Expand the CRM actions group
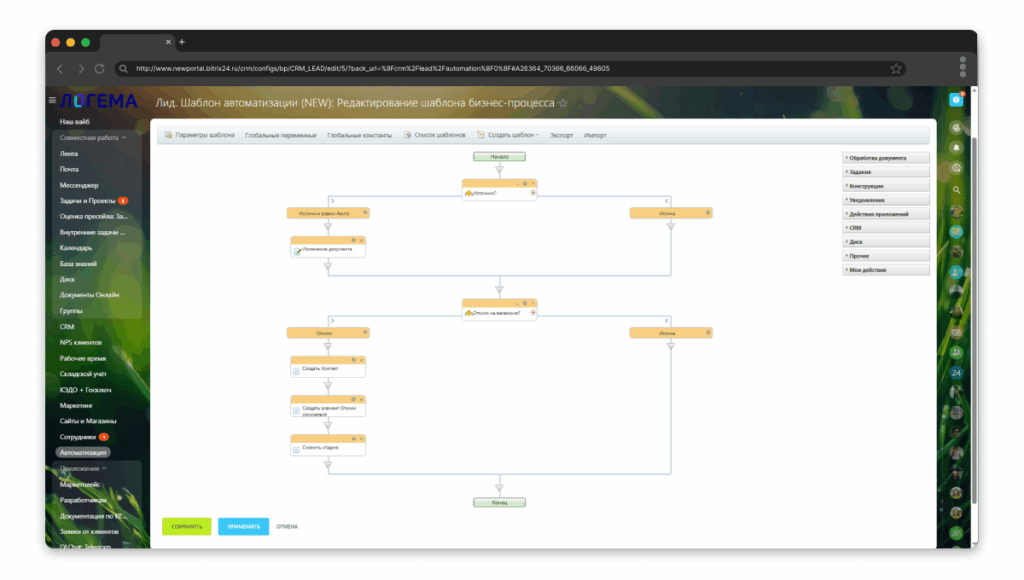1024x580 pixels. click(x=886, y=228)
